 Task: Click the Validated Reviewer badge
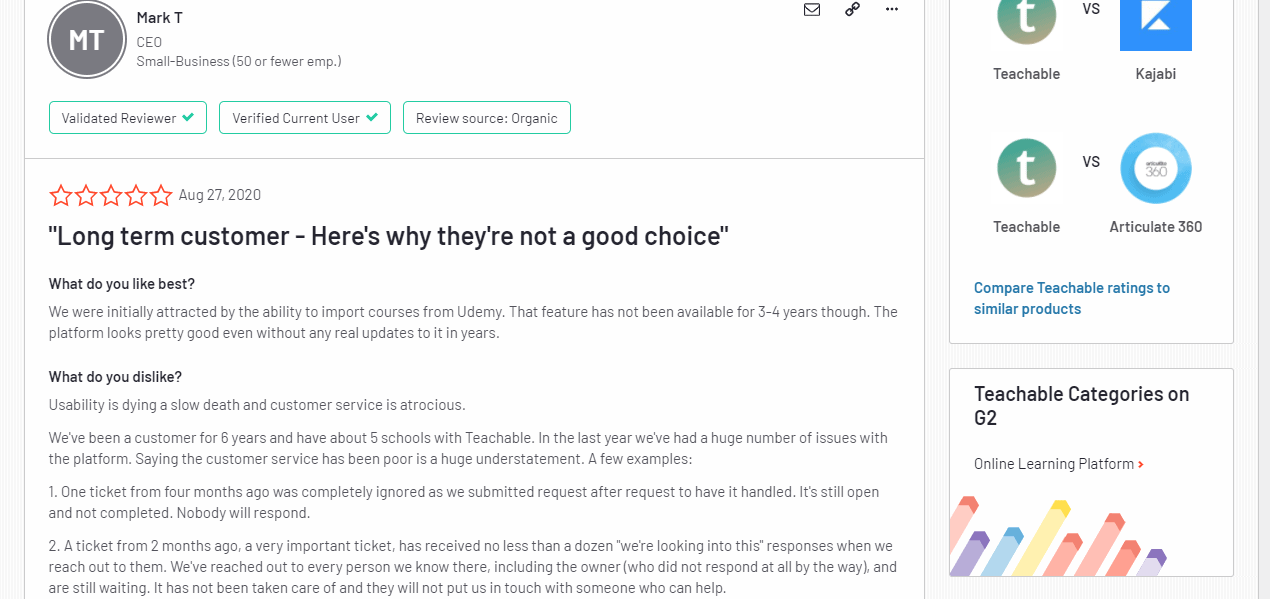[128, 118]
